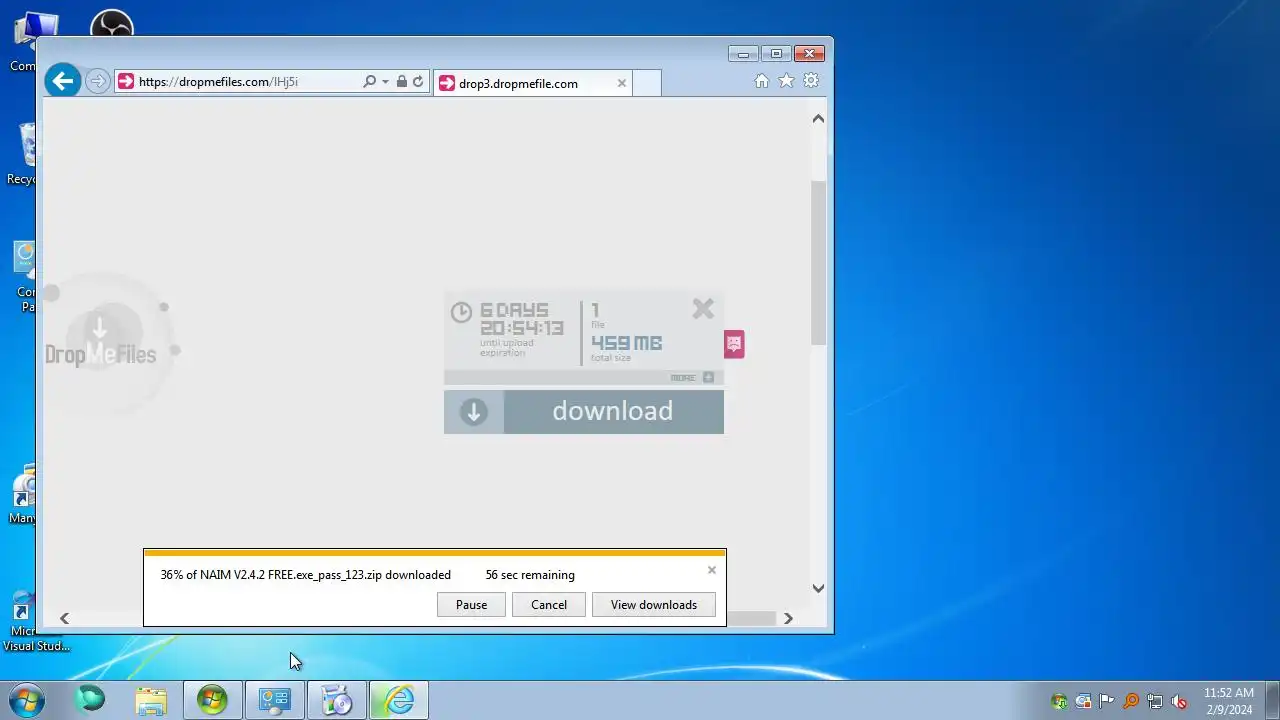Viewport: 1280px width, 720px height.
Task: Click the NAIM V2.4.2 FREE download filename
Action: [290, 575]
